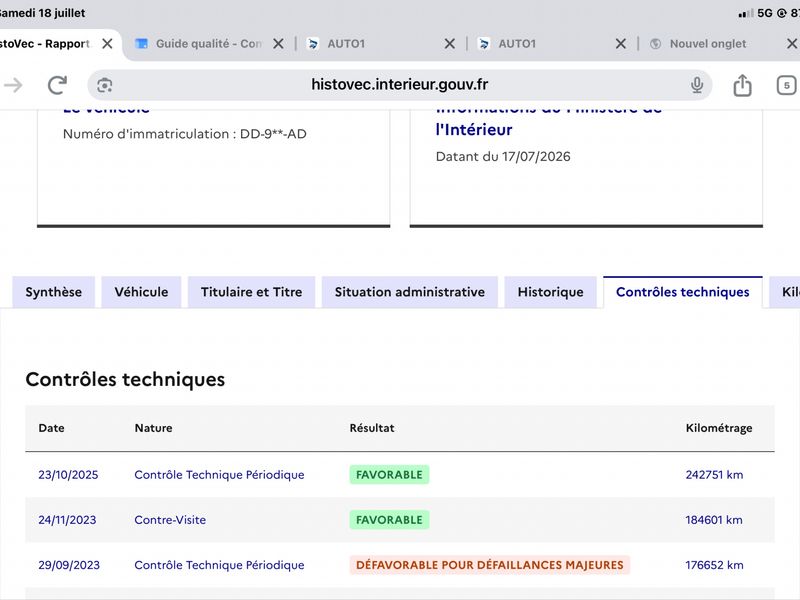The height and width of the screenshot is (600, 800).
Task: Go forward with the browser arrow
Action: pyautogui.click(x=13, y=85)
